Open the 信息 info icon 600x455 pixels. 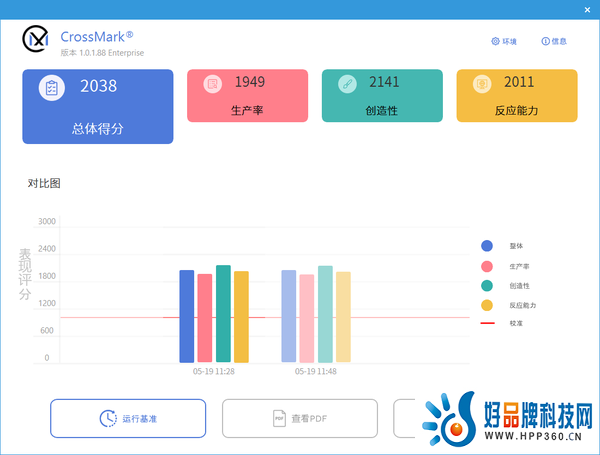[x=545, y=41]
